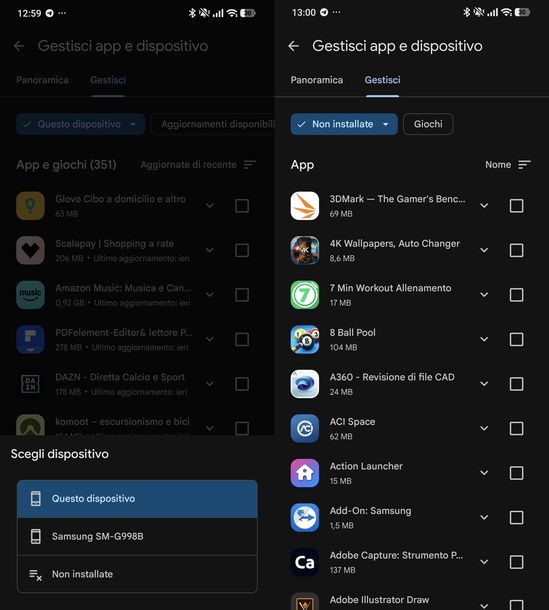Image resolution: width=549 pixels, height=610 pixels.
Task: Tap the PDFelement icon in left screen
Action: click(30, 339)
